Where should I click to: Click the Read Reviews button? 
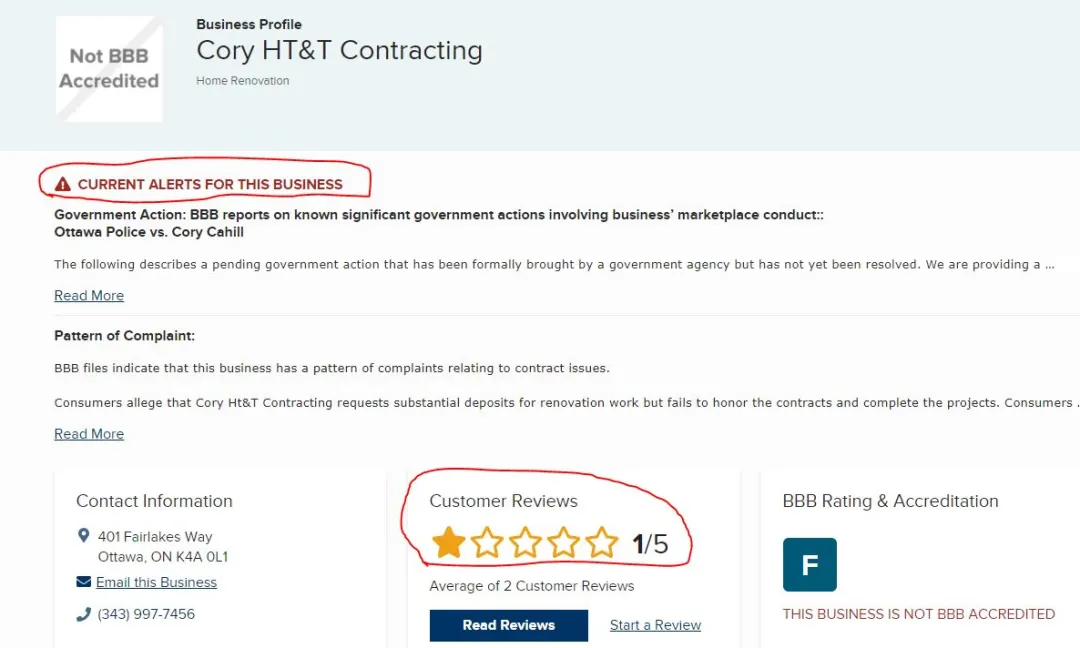509,625
